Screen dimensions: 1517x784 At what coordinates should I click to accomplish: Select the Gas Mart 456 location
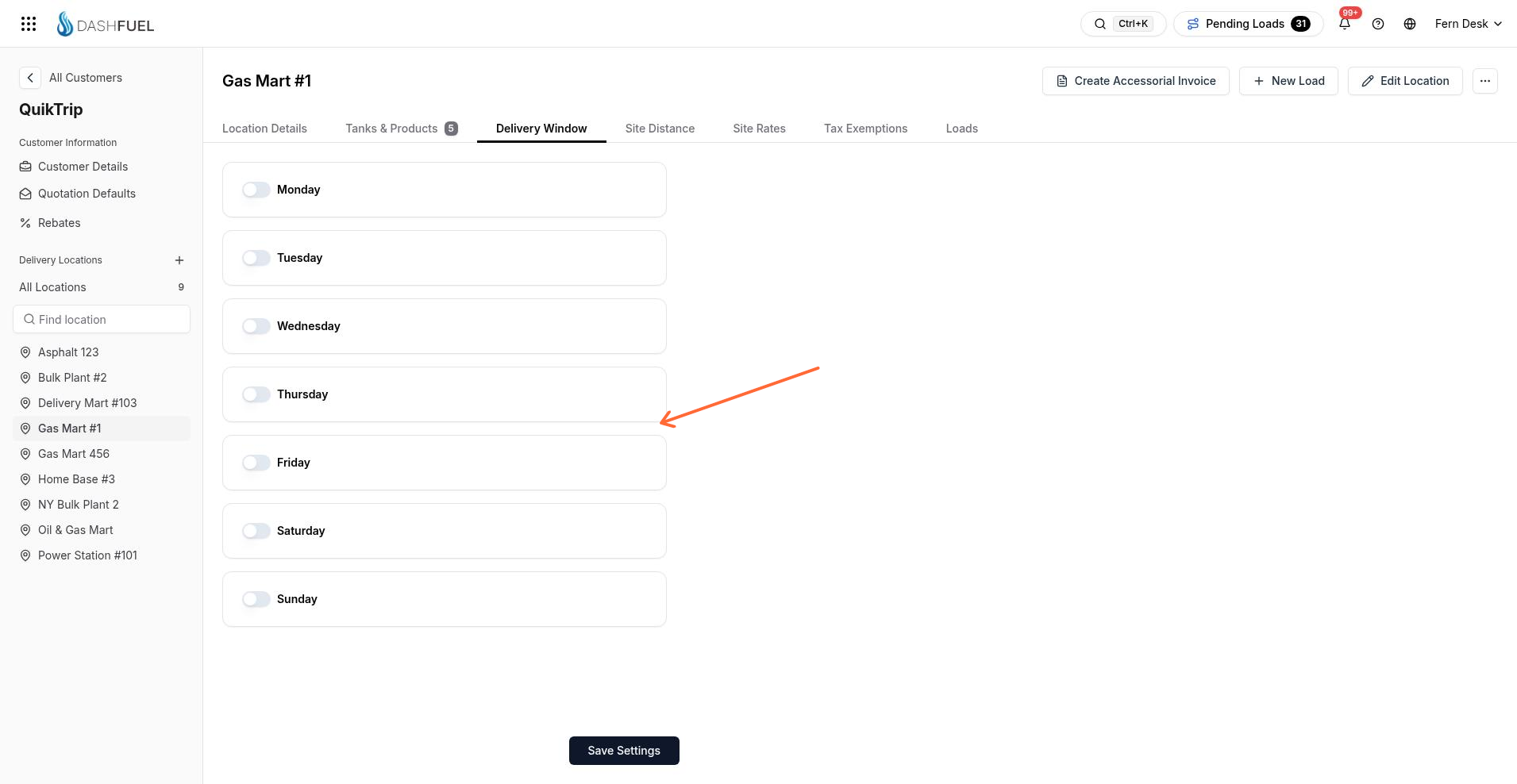tap(102, 454)
